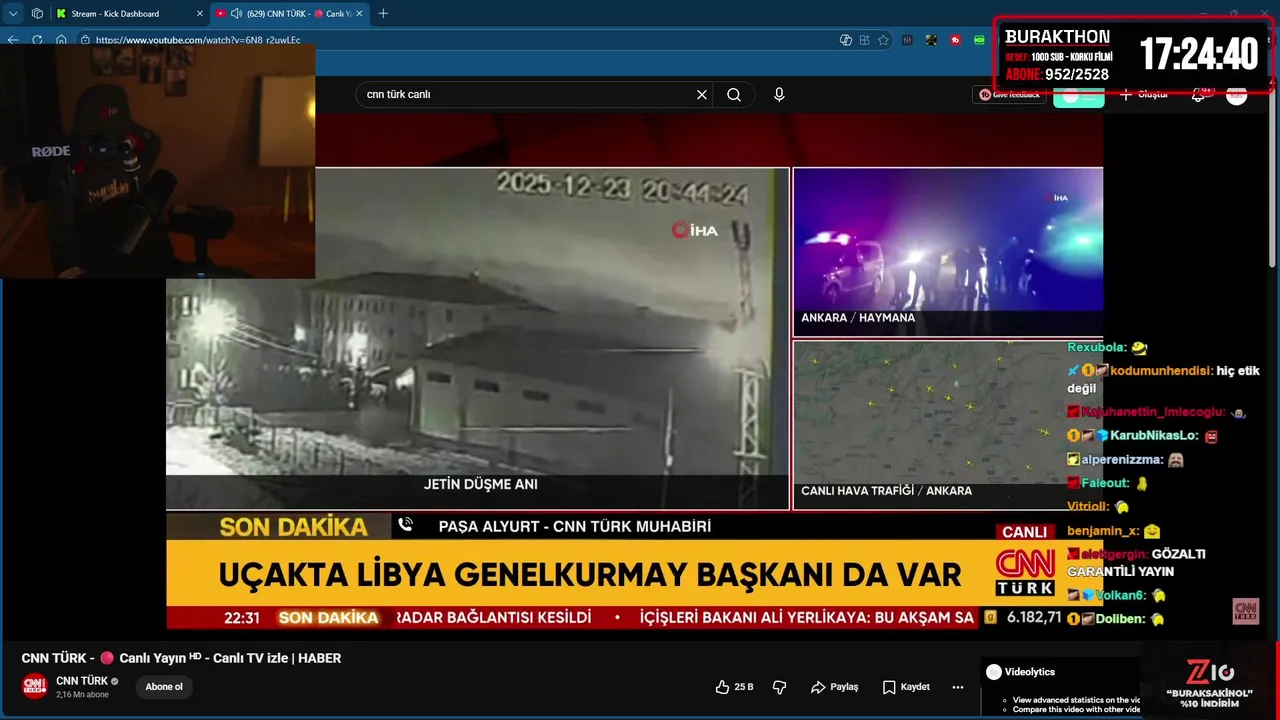Open YouTube notifications bell
Viewport: 1280px width, 720px height.
click(x=1198, y=94)
